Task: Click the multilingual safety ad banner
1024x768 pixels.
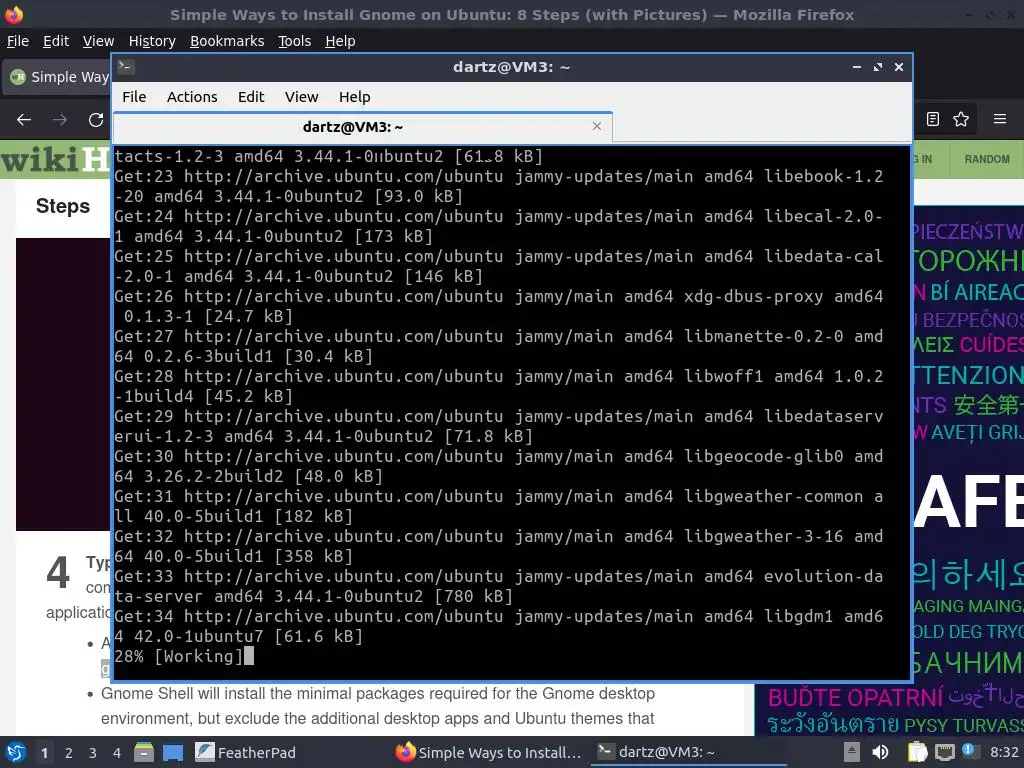Action: (968, 470)
